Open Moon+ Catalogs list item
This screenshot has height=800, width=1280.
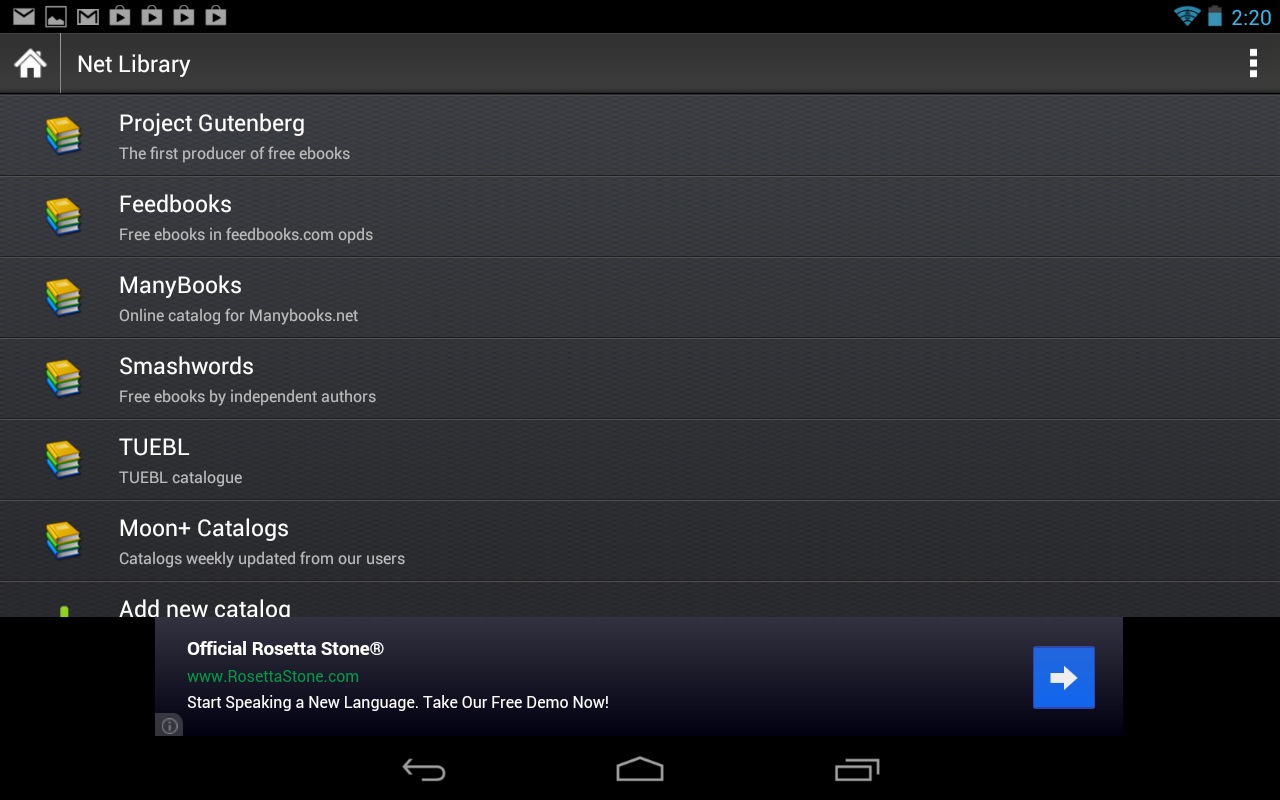pyautogui.click(x=640, y=541)
